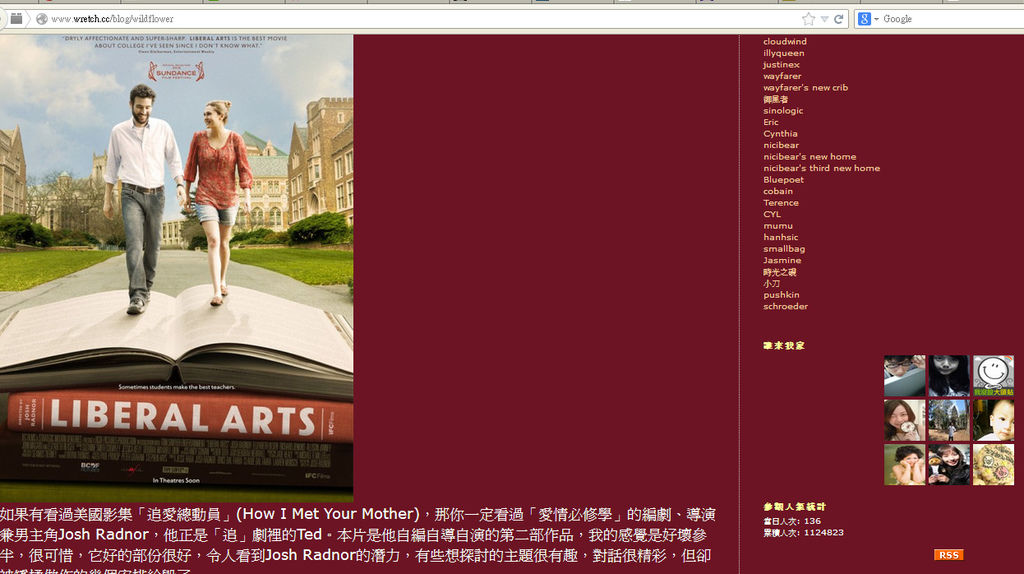Open avatar of woman resting chin on hands
Image resolution: width=1024 pixels, height=574 pixels.
(x=904, y=465)
